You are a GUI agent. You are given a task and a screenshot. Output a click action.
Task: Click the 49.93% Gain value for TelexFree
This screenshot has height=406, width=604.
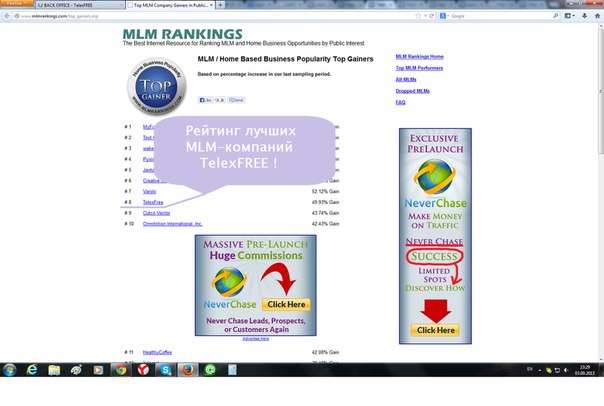coord(325,202)
